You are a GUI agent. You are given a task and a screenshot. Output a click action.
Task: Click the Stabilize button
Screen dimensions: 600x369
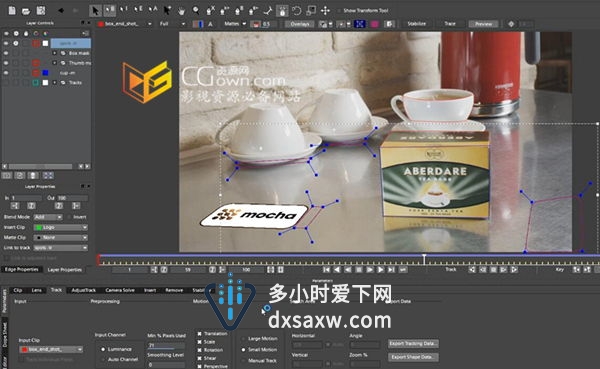point(417,24)
